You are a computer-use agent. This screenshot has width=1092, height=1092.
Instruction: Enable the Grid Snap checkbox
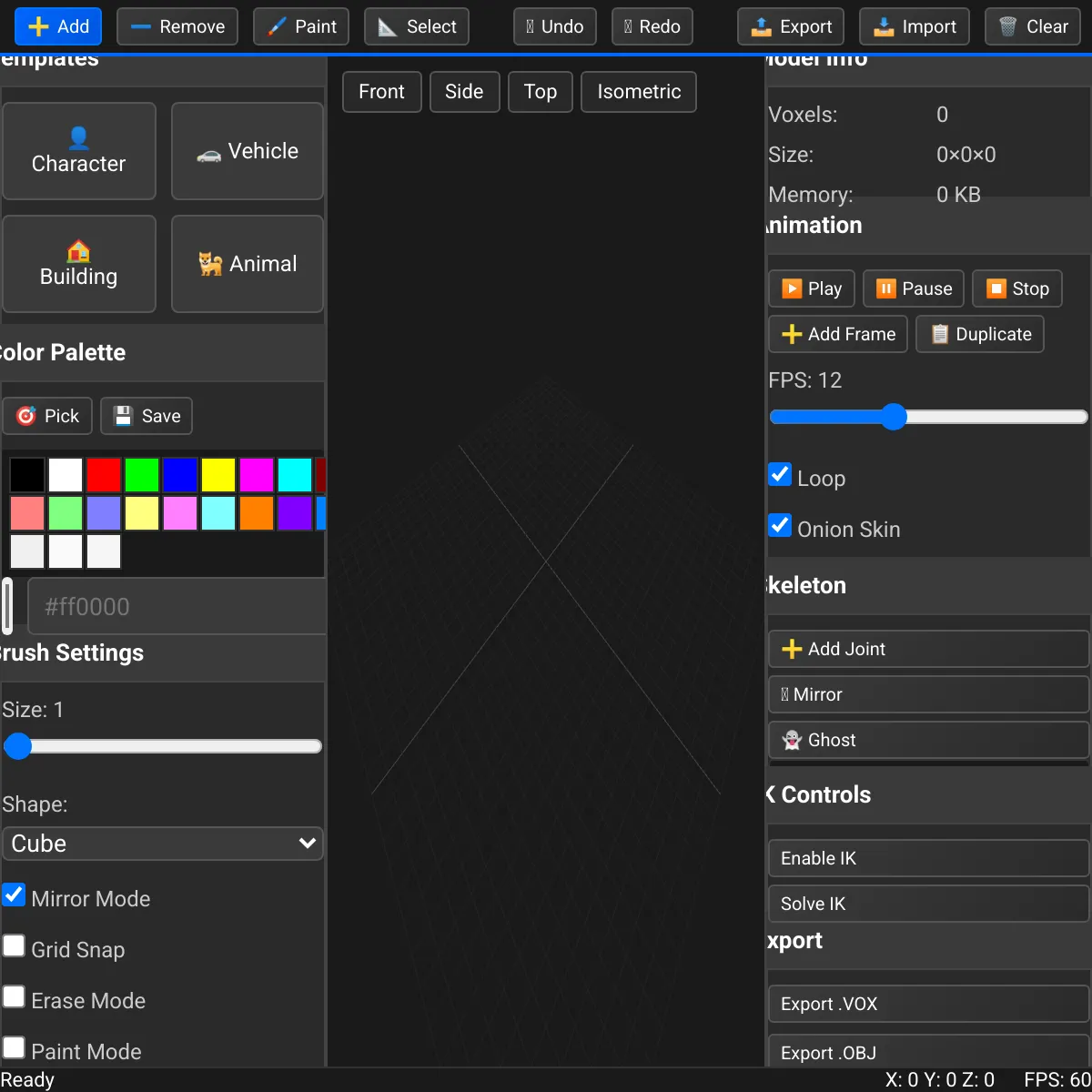14,946
